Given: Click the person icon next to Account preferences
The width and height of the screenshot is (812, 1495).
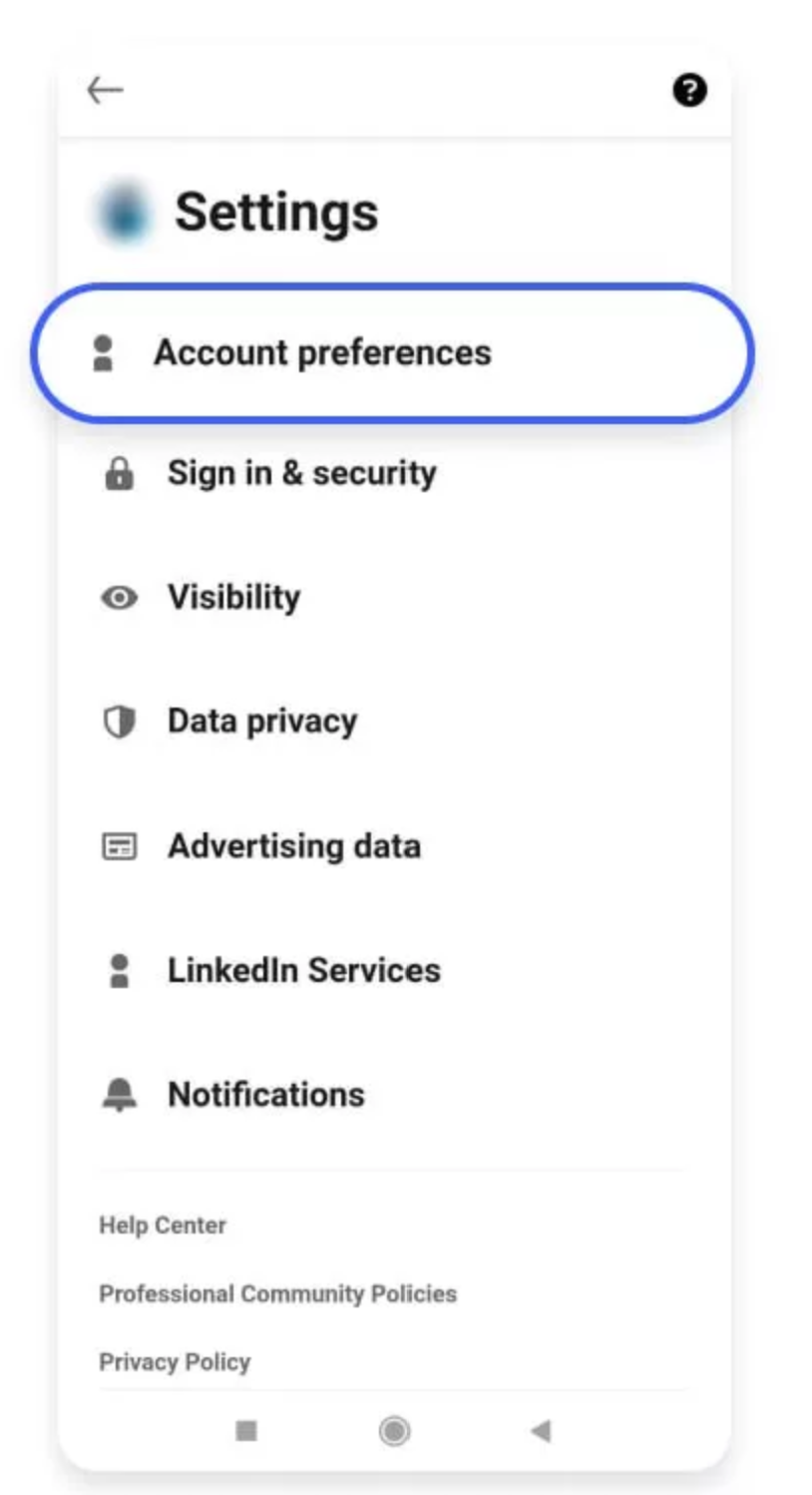Looking at the screenshot, I should click(103, 353).
